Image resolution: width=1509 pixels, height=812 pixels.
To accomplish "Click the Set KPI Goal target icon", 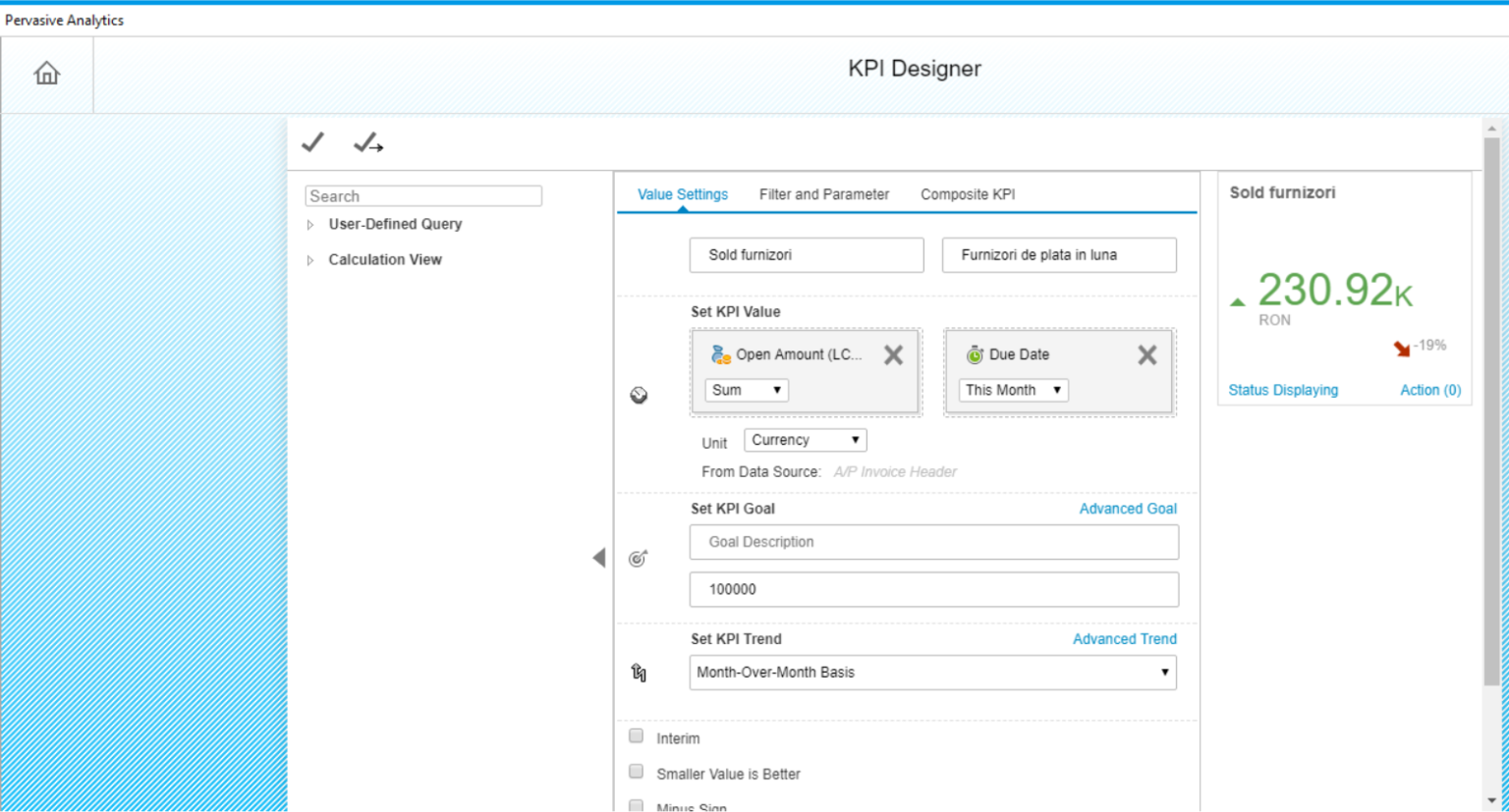I will click(x=639, y=557).
